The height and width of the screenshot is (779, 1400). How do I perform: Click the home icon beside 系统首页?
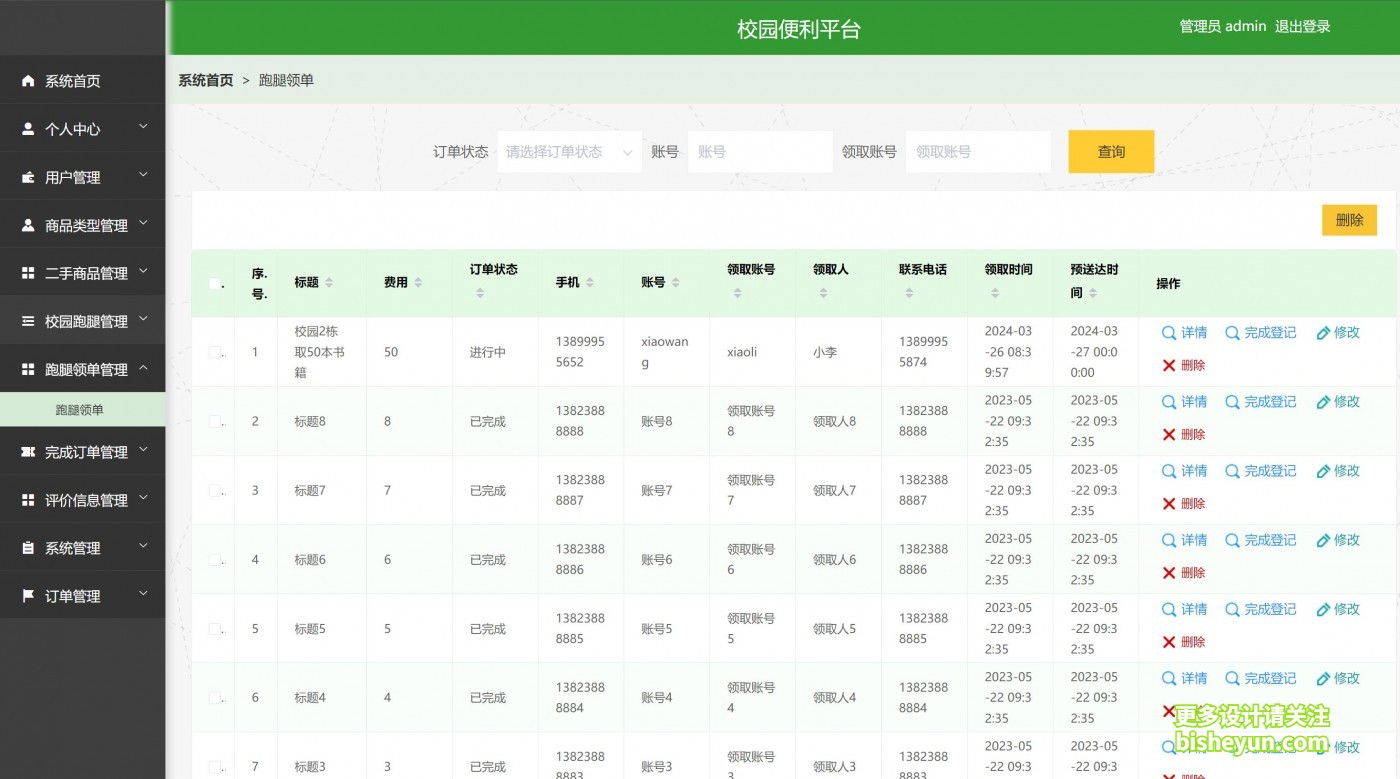coord(28,81)
